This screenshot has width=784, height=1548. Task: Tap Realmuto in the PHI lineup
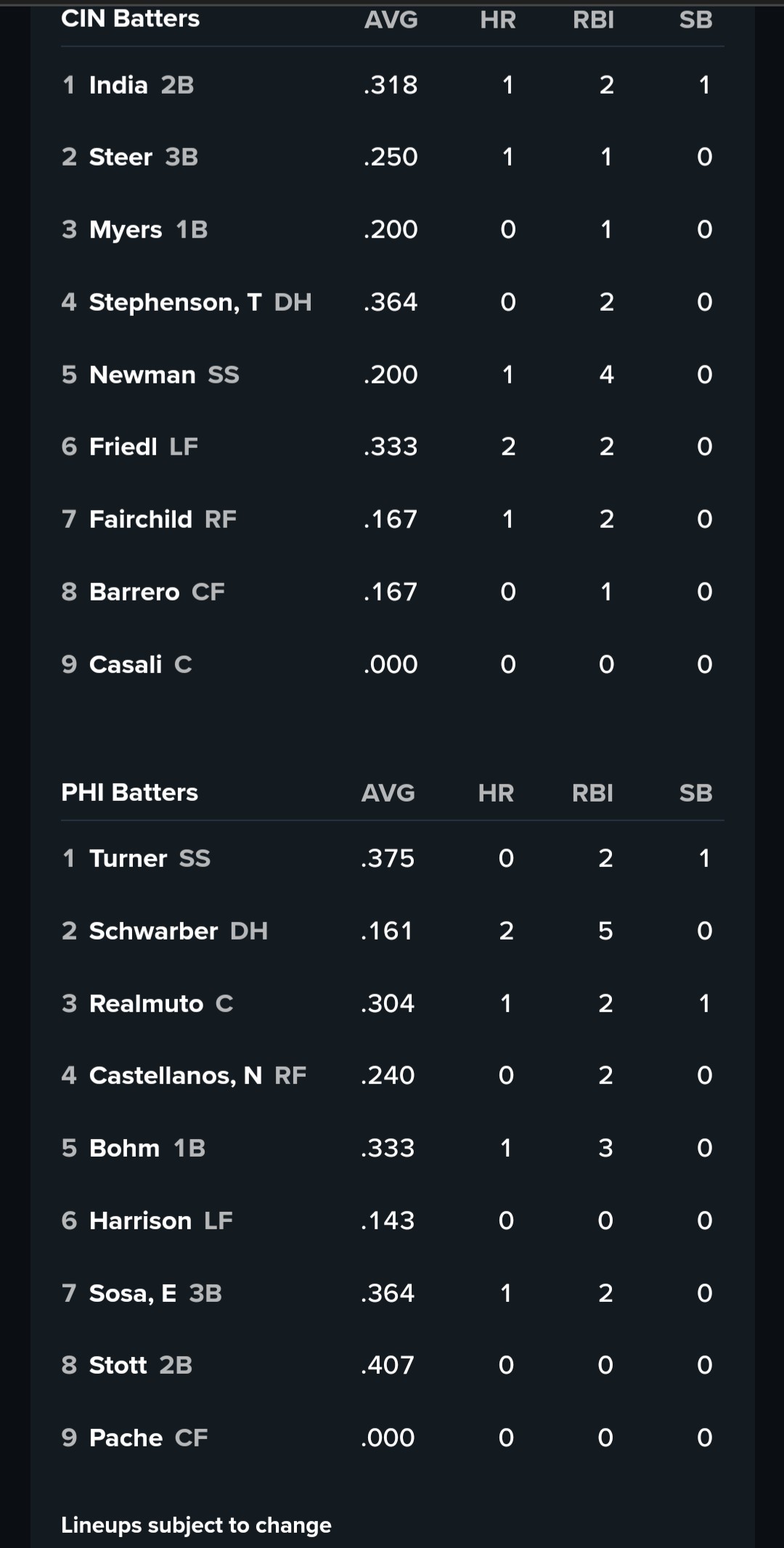[x=146, y=1003]
